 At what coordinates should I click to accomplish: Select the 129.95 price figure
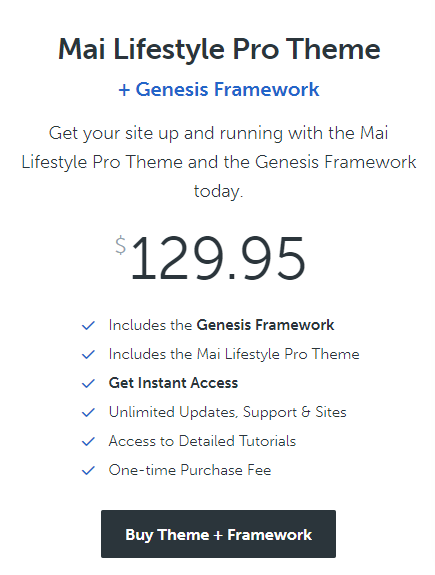coord(218,259)
